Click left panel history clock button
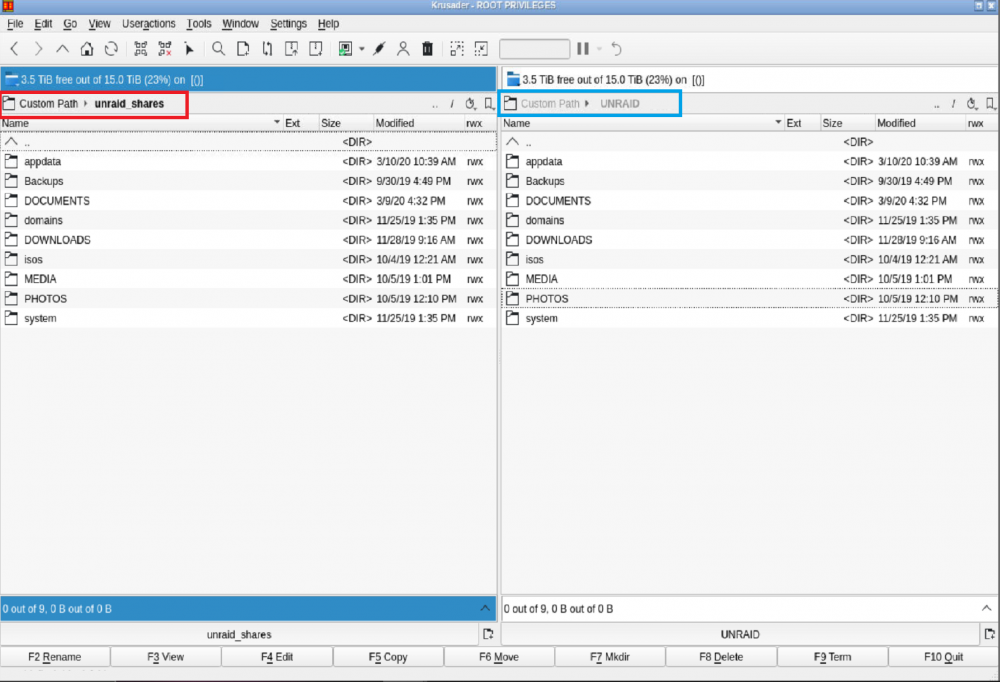 (x=471, y=103)
